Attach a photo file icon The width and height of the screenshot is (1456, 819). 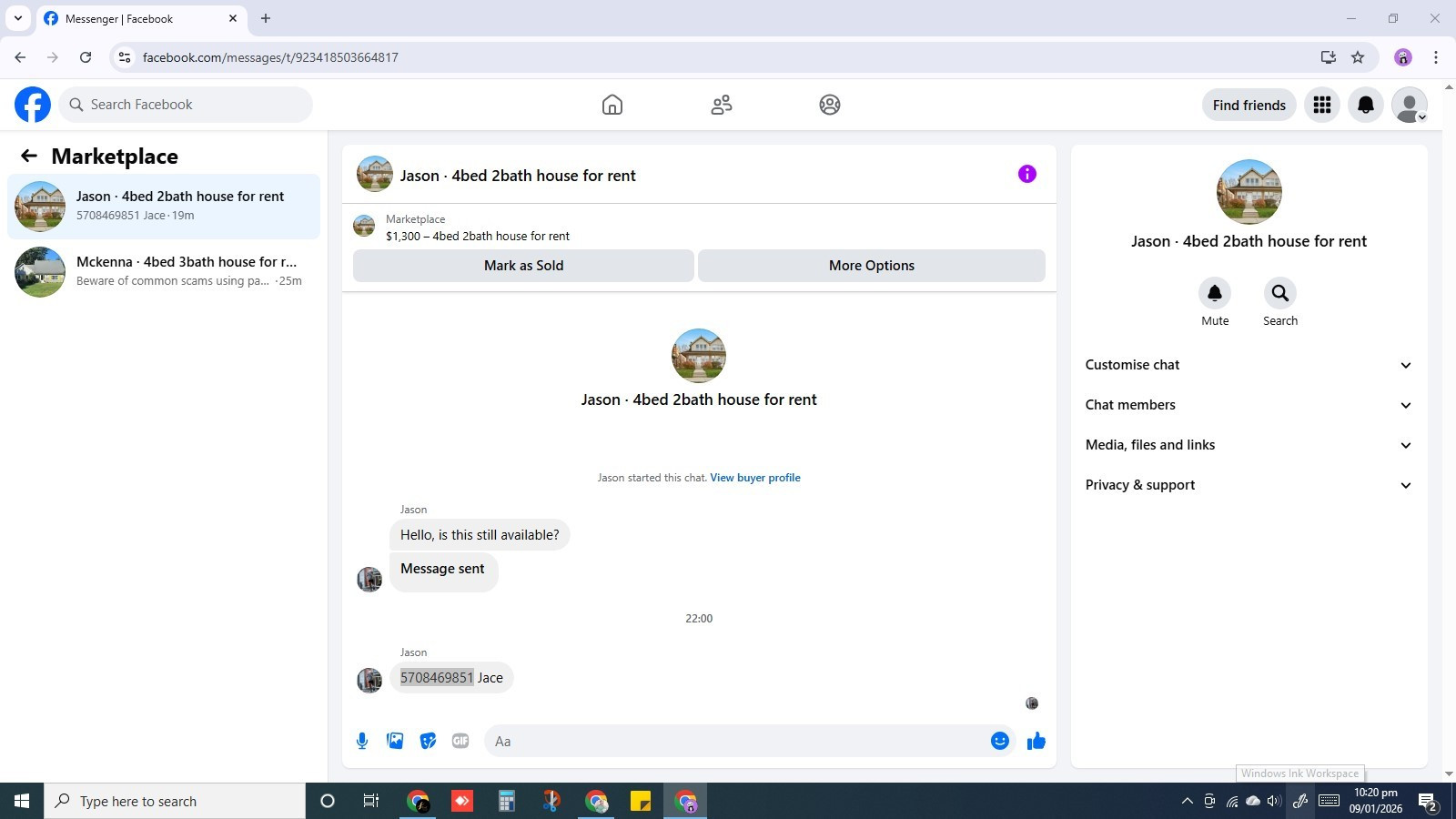[395, 741]
